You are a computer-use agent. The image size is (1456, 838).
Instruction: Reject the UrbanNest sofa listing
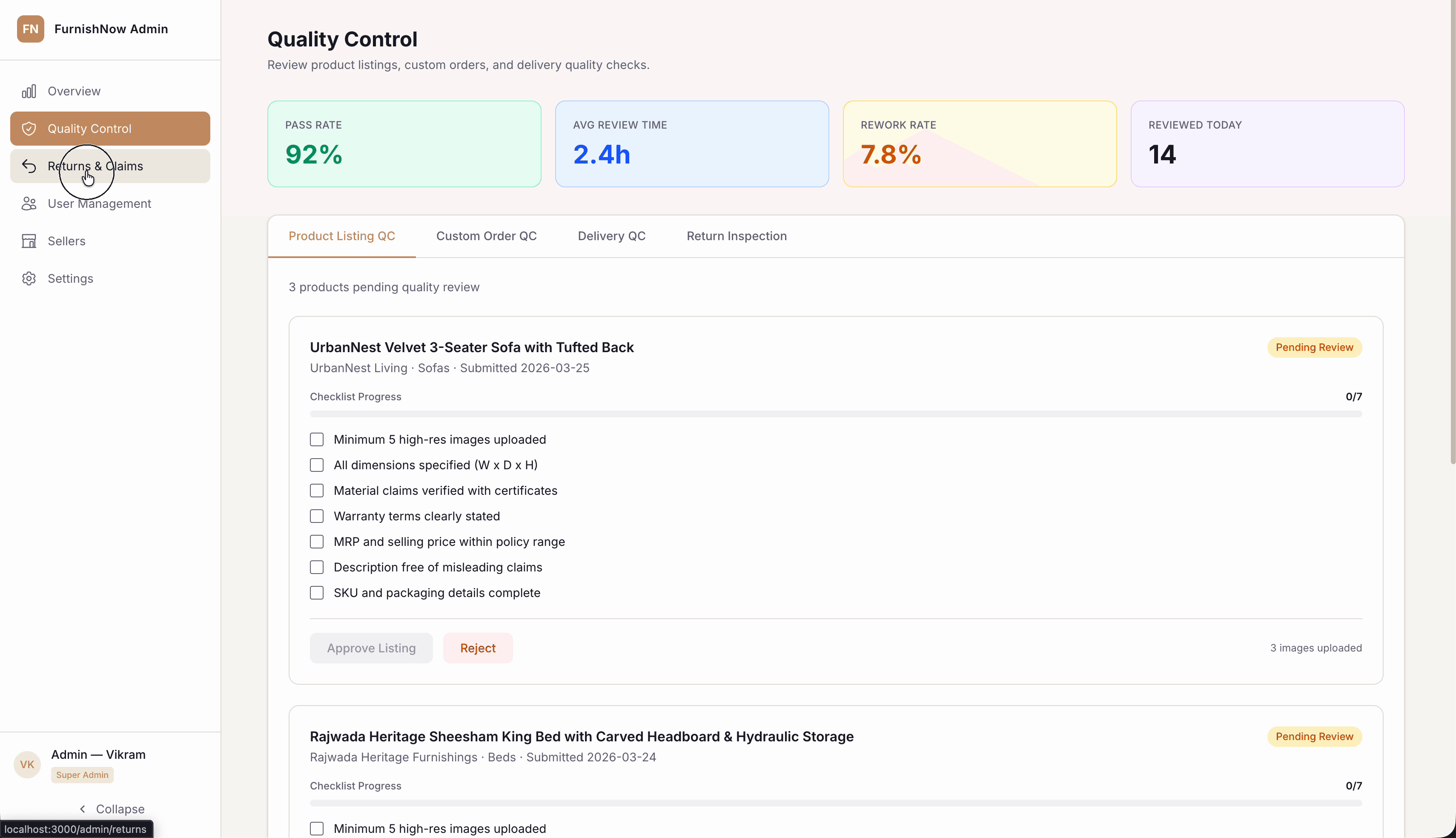click(x=478, y=648)
